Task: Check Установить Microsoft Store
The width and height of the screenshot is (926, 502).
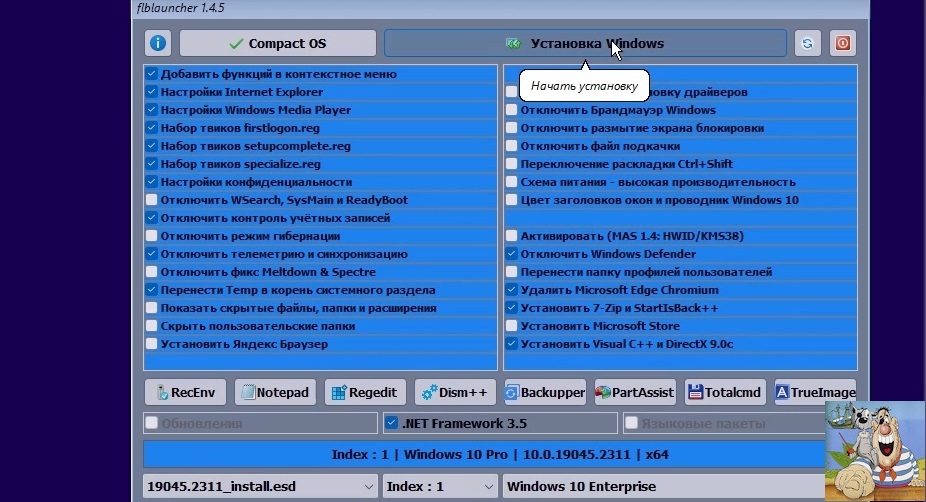Action: (x=511, y=326)
